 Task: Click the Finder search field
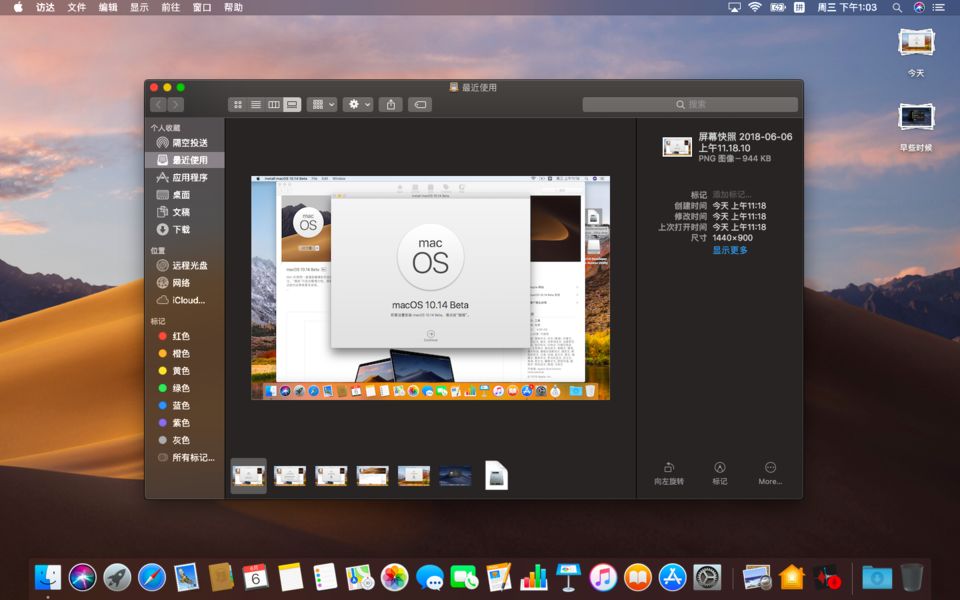690,105
